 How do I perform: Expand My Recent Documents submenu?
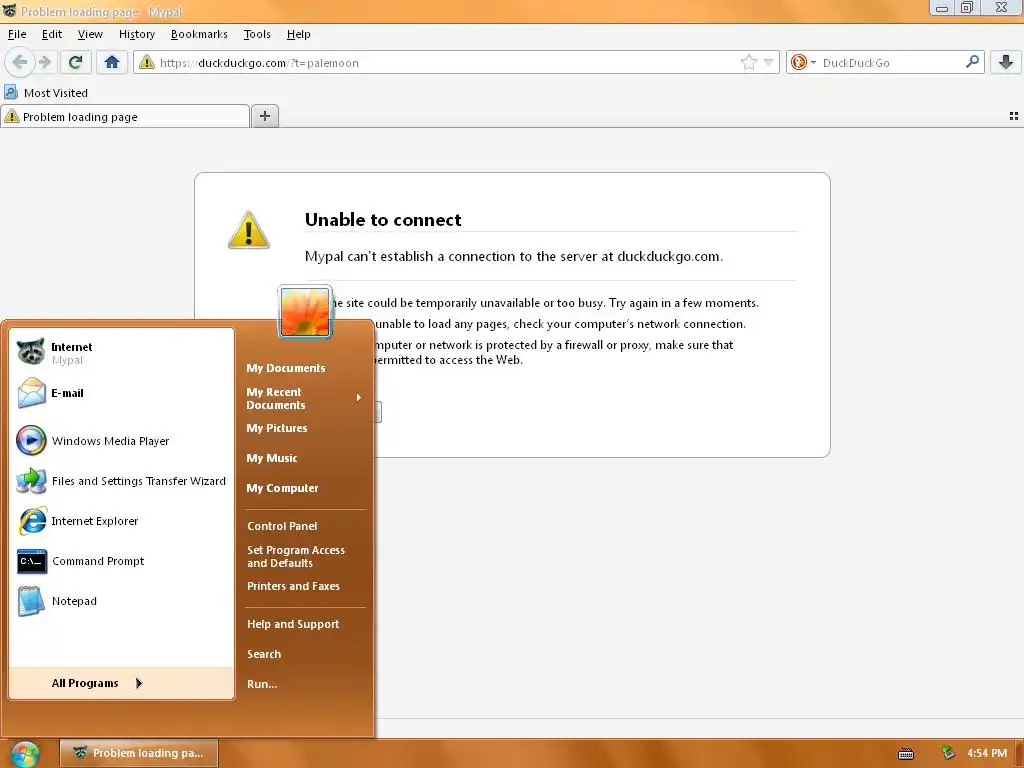tap(304, 398)
